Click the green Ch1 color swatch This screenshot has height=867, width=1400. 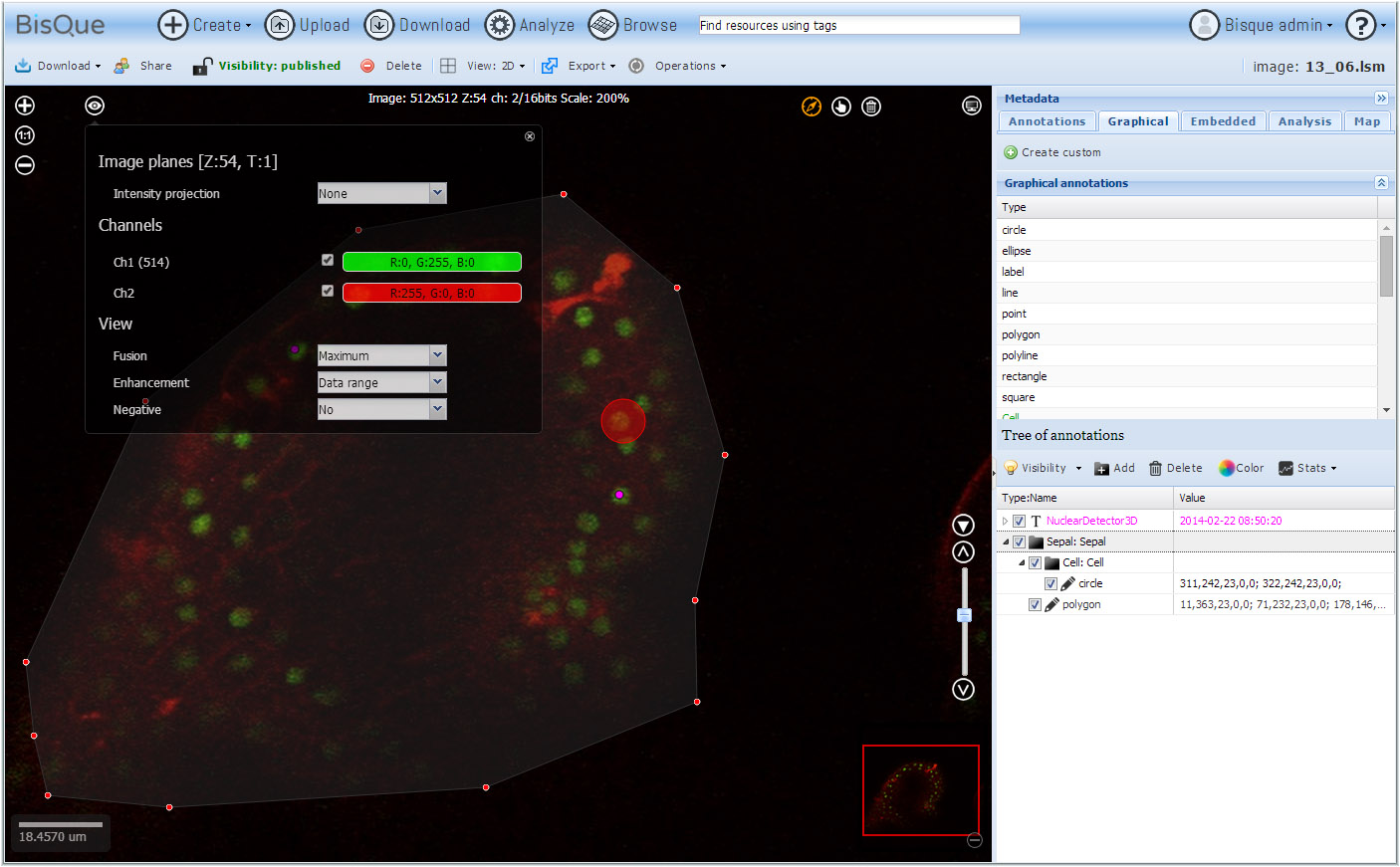431,262
